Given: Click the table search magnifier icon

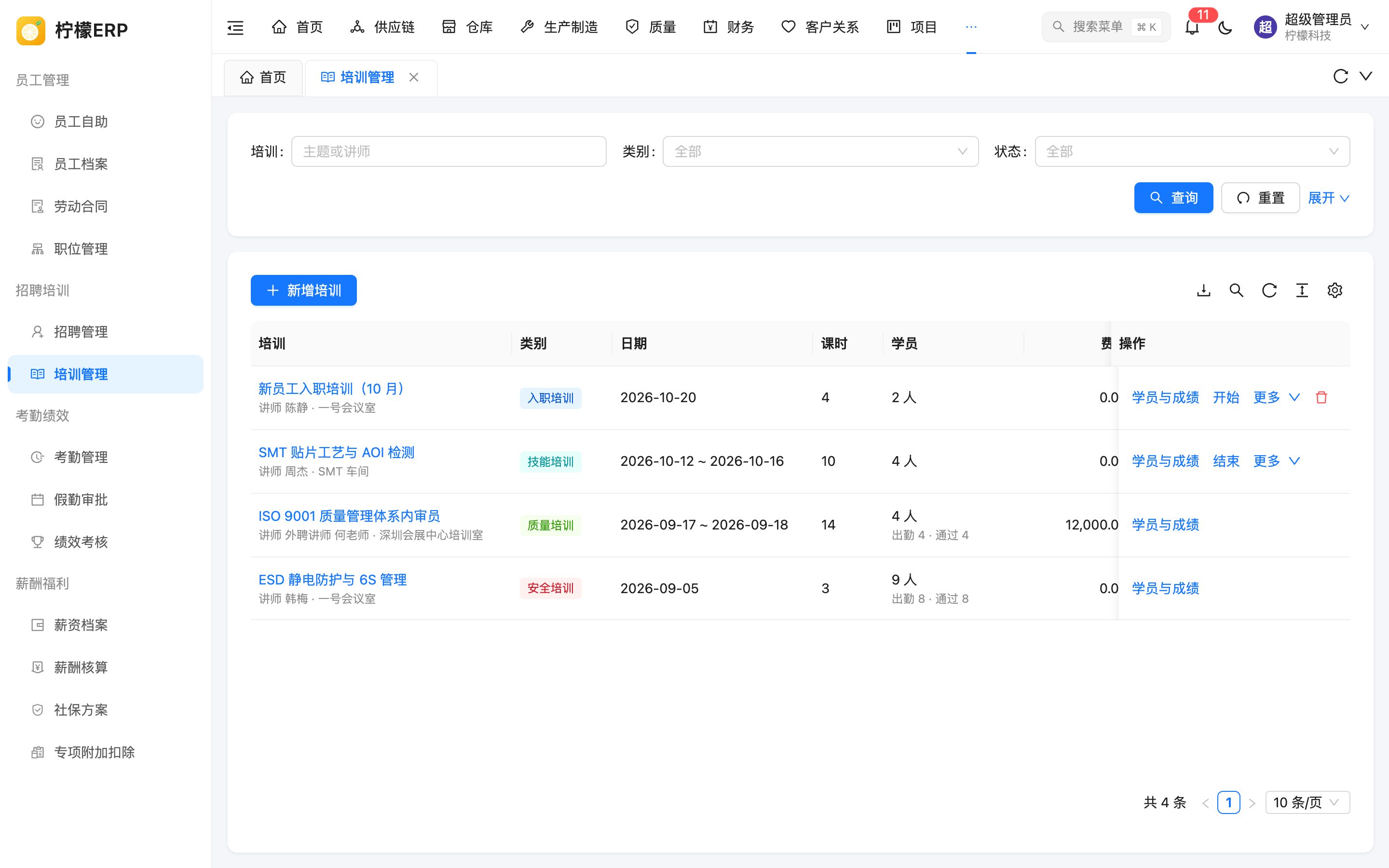Looking at the screenshot, I should pyautogui.click(x=1236, y=290).
